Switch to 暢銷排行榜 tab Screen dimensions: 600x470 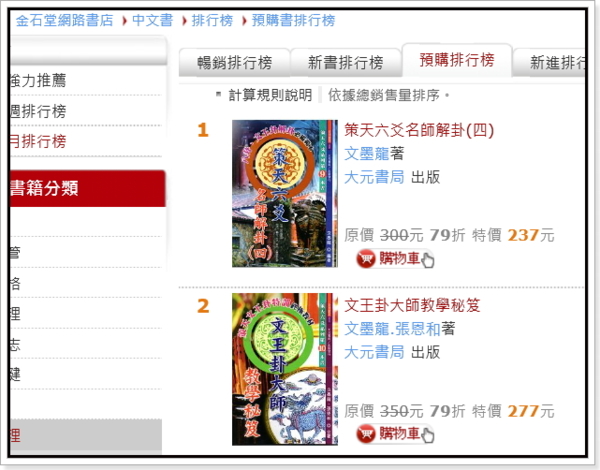[x=234, y=62]
